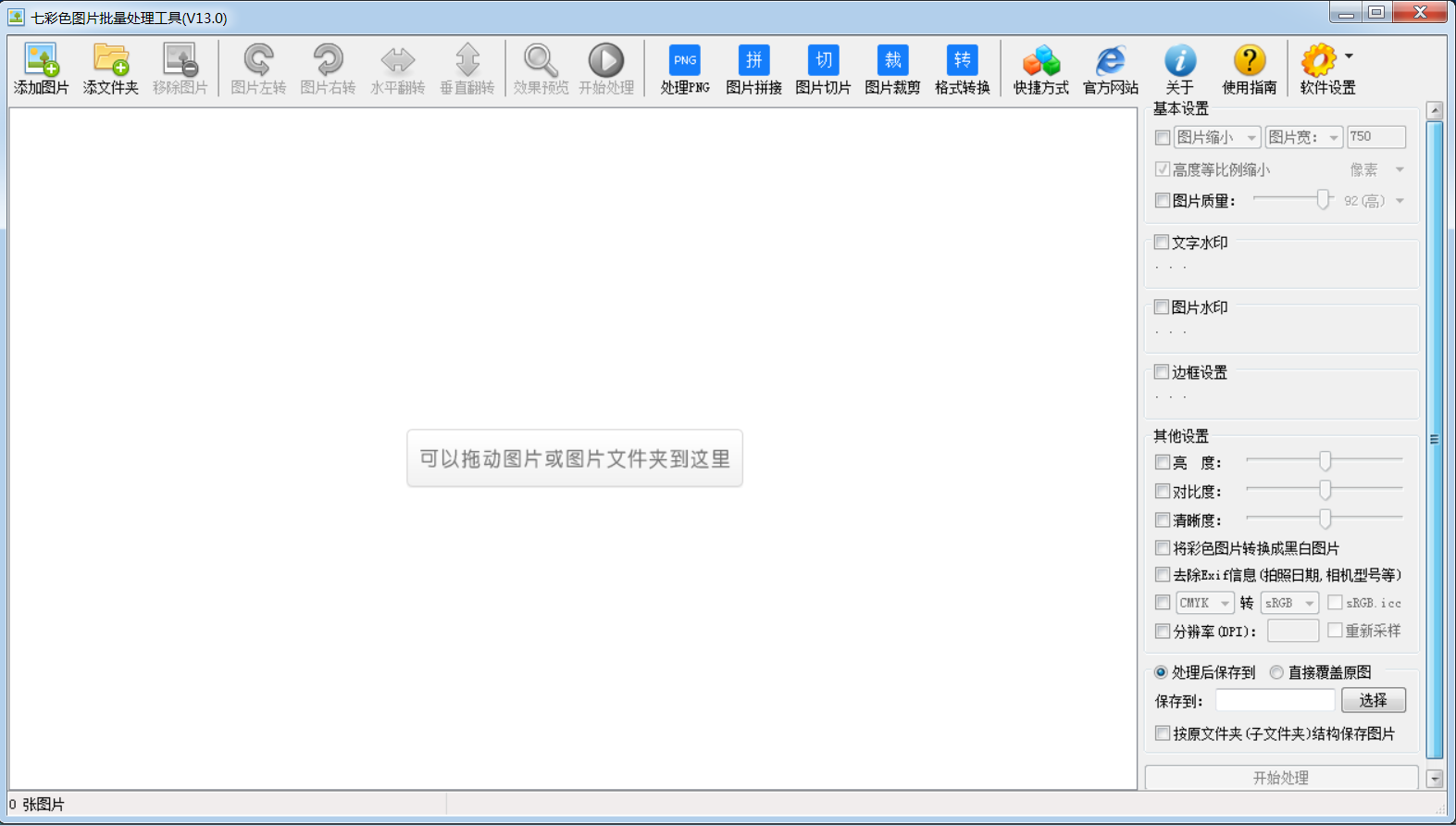Click the width value field showing 750
This screenshot has width=1456, height=826.
tap(1376, 137)
